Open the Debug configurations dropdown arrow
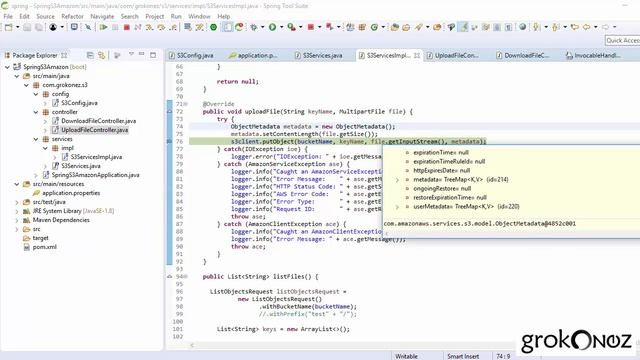Viewport: 640px width, 360px height. click(262, 27)
